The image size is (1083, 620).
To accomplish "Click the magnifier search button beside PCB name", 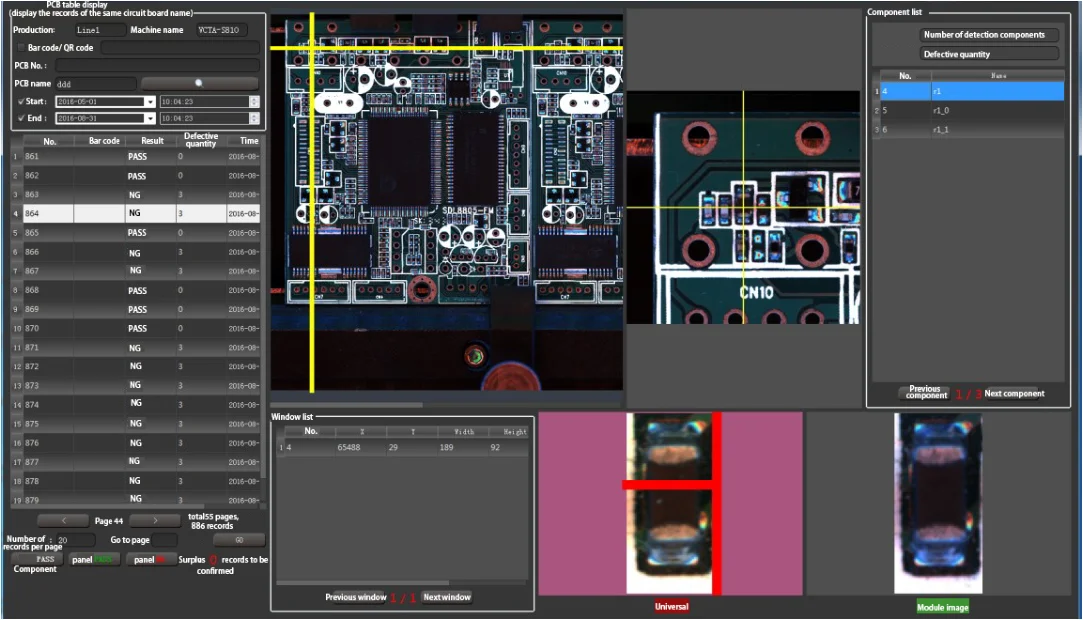I will [199, 83].
